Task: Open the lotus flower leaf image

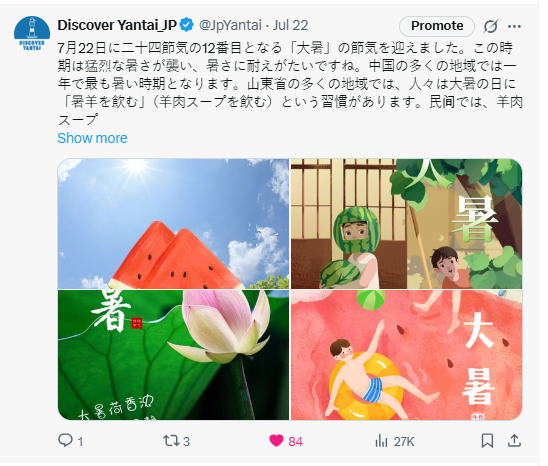Action: [173, 355]
